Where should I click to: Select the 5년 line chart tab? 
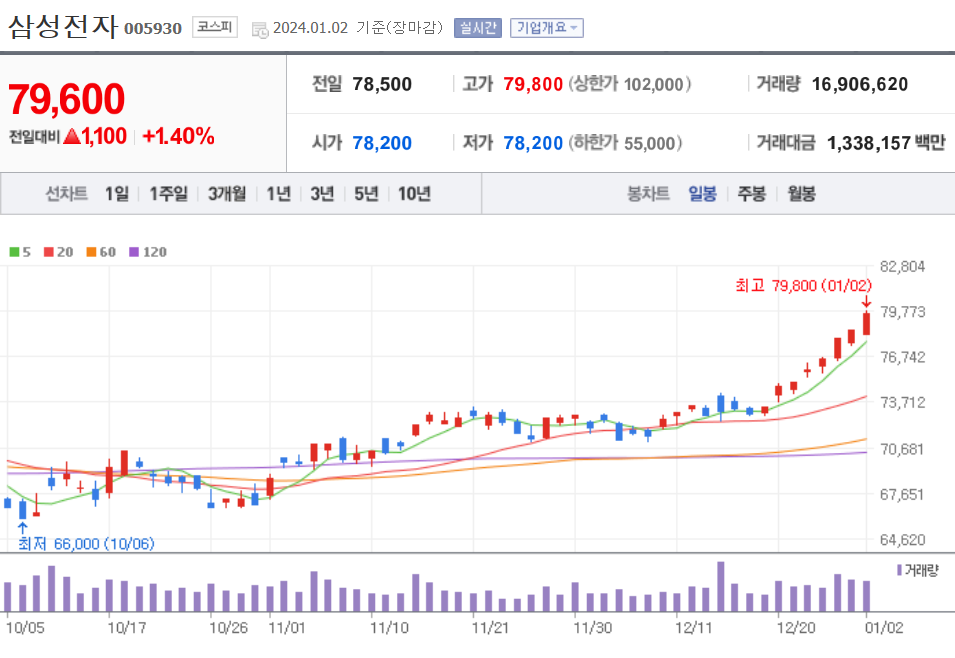pyautogui.click(x=367, y=194)
